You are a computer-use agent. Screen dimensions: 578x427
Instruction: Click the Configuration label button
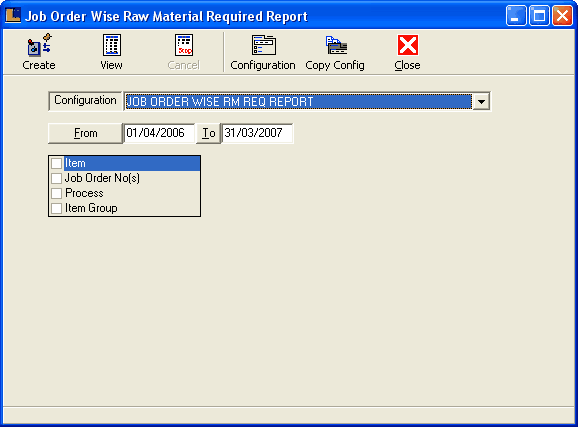pyautogui.click(x=85, y=101)
